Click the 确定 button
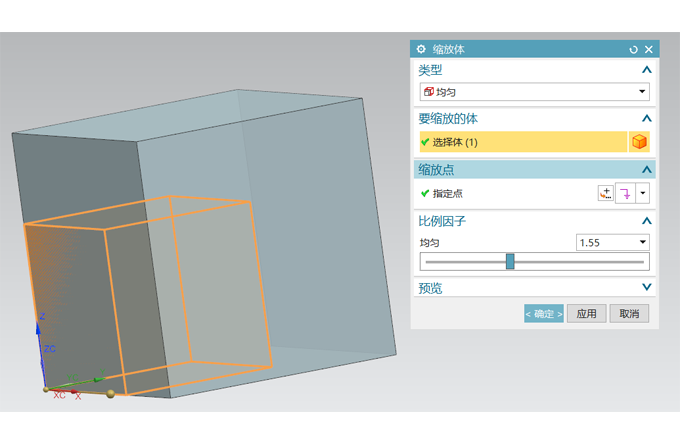Image resolution: width=680 pixels, height=444 pixels. tap(544, 314)
